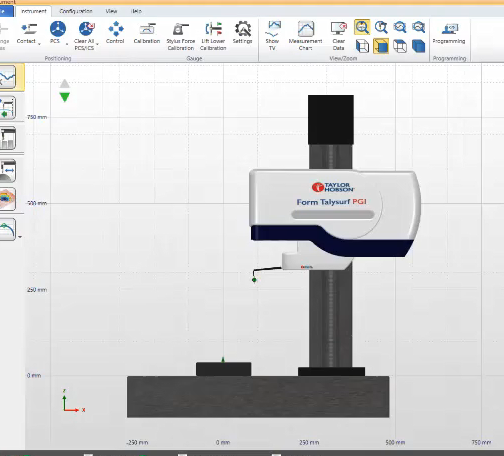Click the Show TV icon
This screenshot has width=504, height=456.
coord(273,35)
